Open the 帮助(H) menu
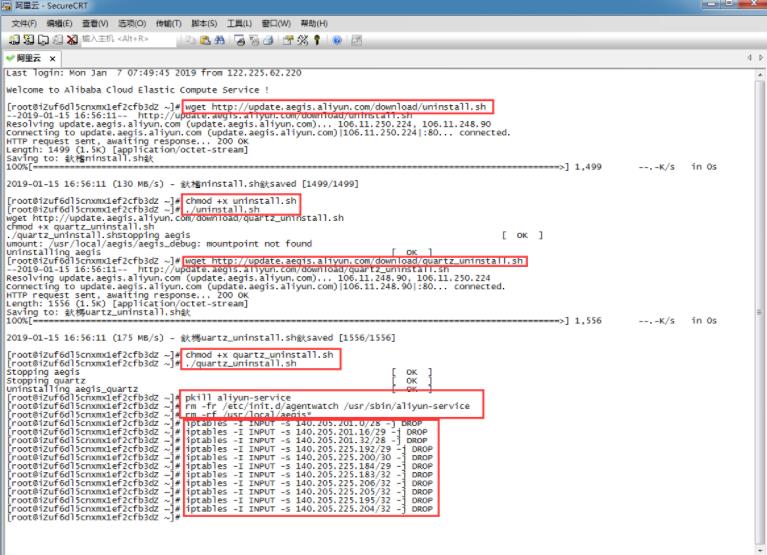The image size is (767, 555). (x=314, y=23)
